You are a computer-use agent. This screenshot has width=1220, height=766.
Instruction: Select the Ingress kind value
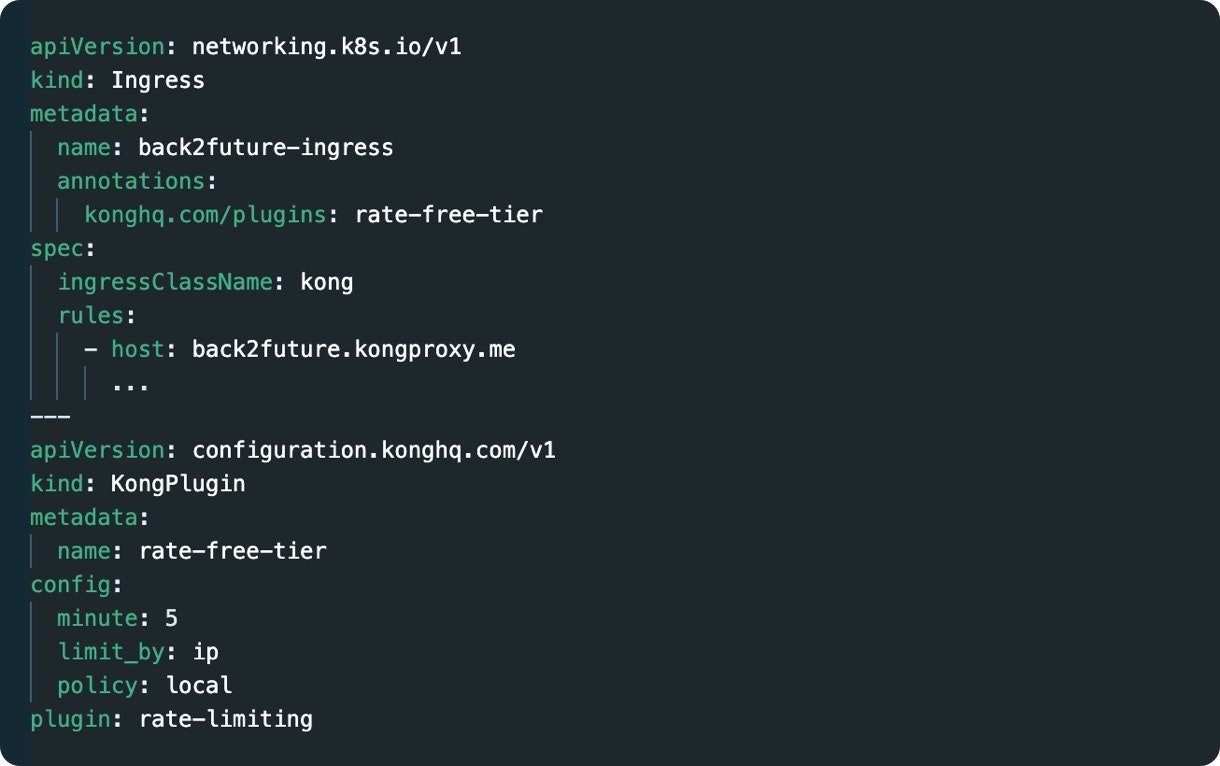[158, 80]
